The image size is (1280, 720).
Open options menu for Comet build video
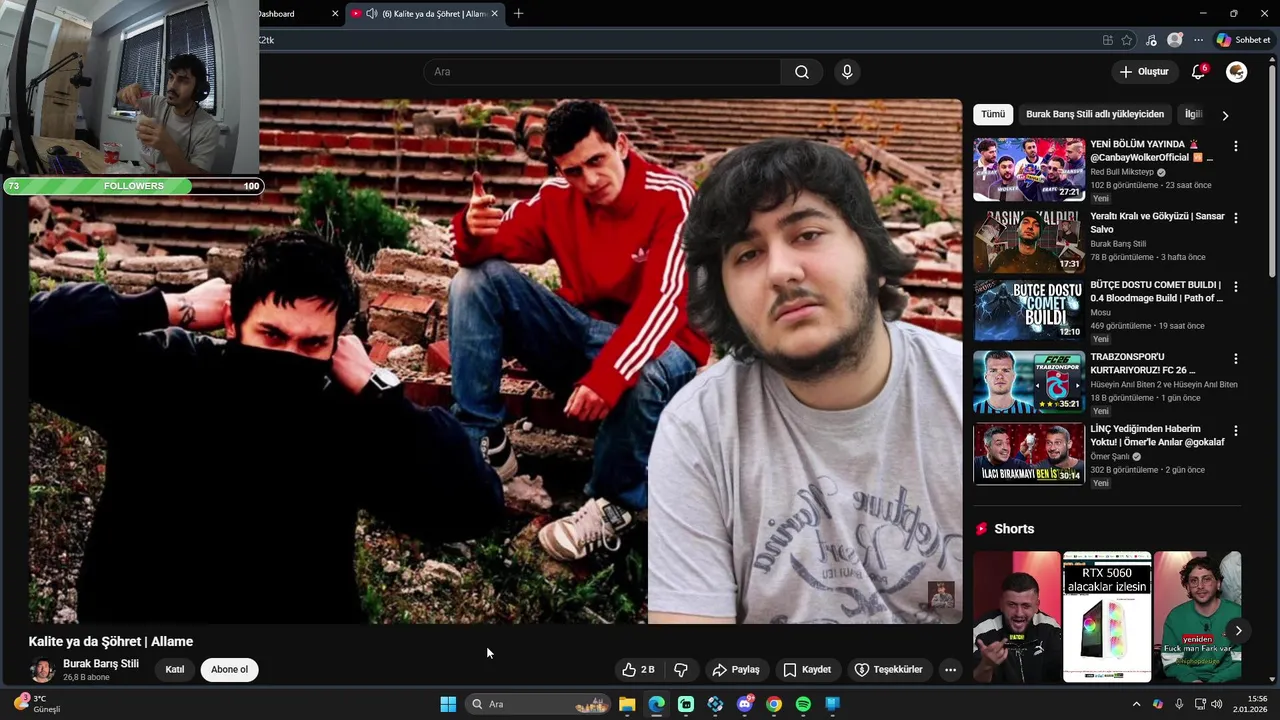click(x=1235, y=286)
